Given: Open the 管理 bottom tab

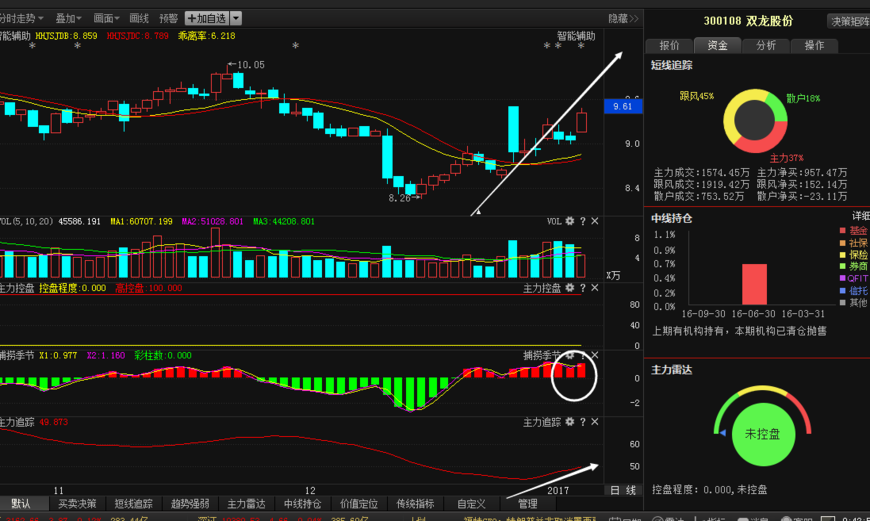Looking at the screenshot, I should click(527, 504).
